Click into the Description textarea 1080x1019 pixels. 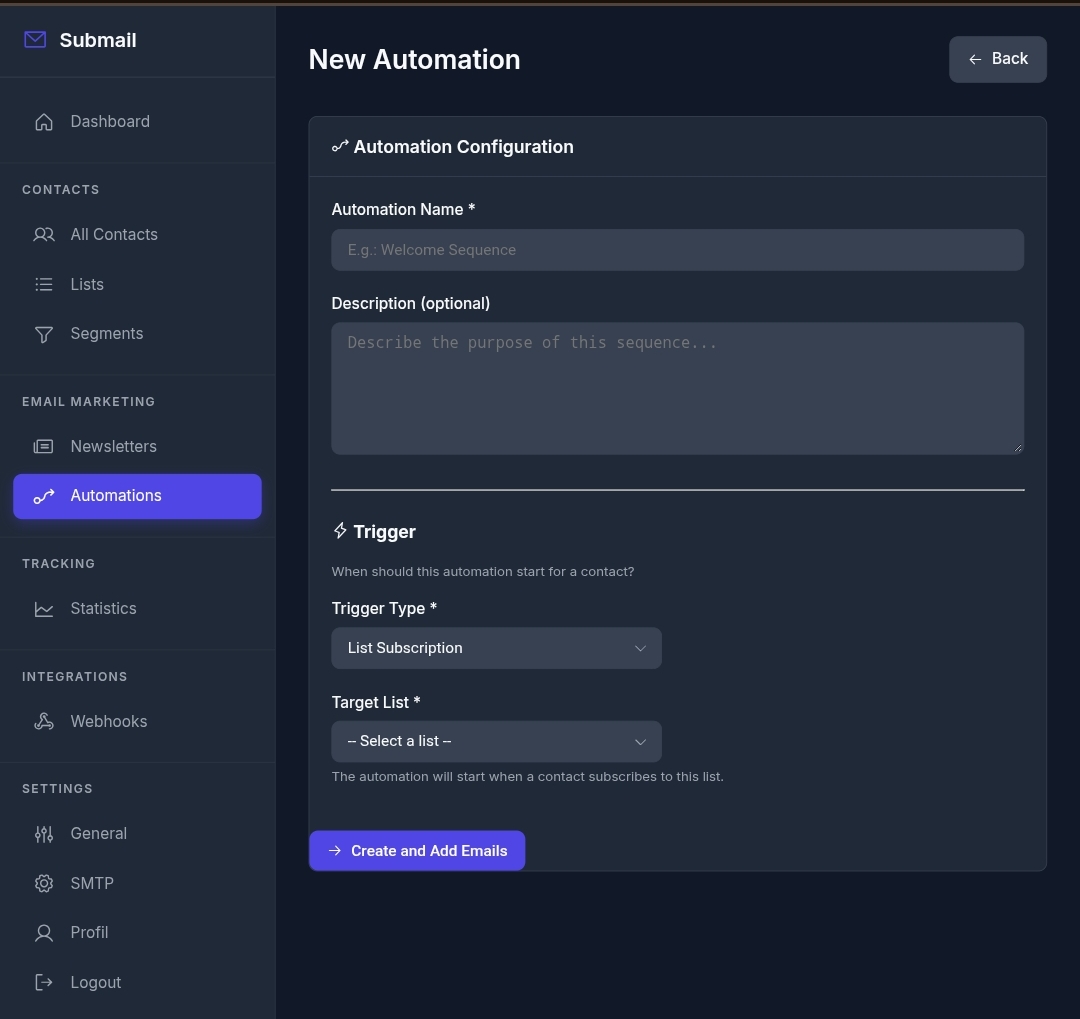click(x=678, y=389)
